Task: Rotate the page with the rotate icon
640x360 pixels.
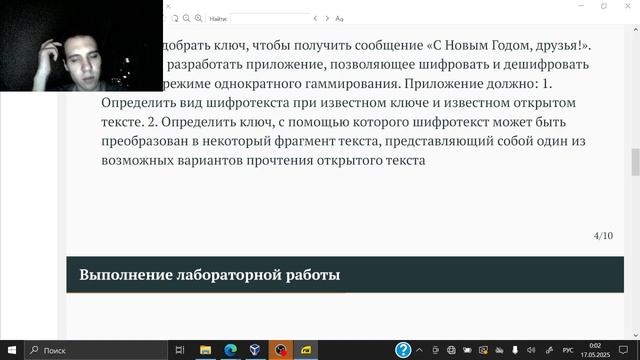Action: click(x=175, y=18)
